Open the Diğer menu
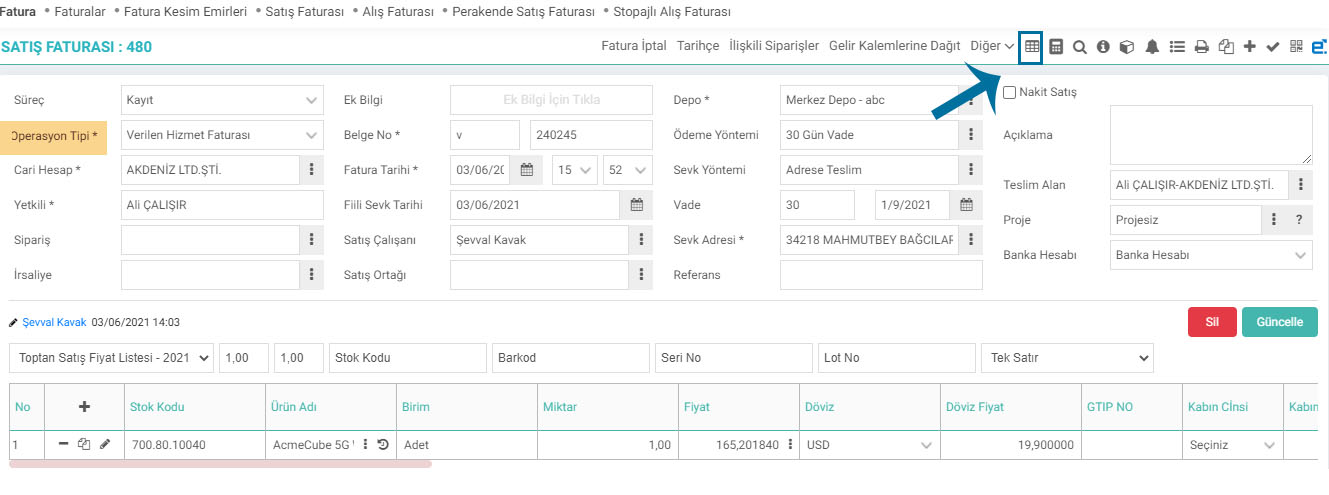 coord(991,46)
